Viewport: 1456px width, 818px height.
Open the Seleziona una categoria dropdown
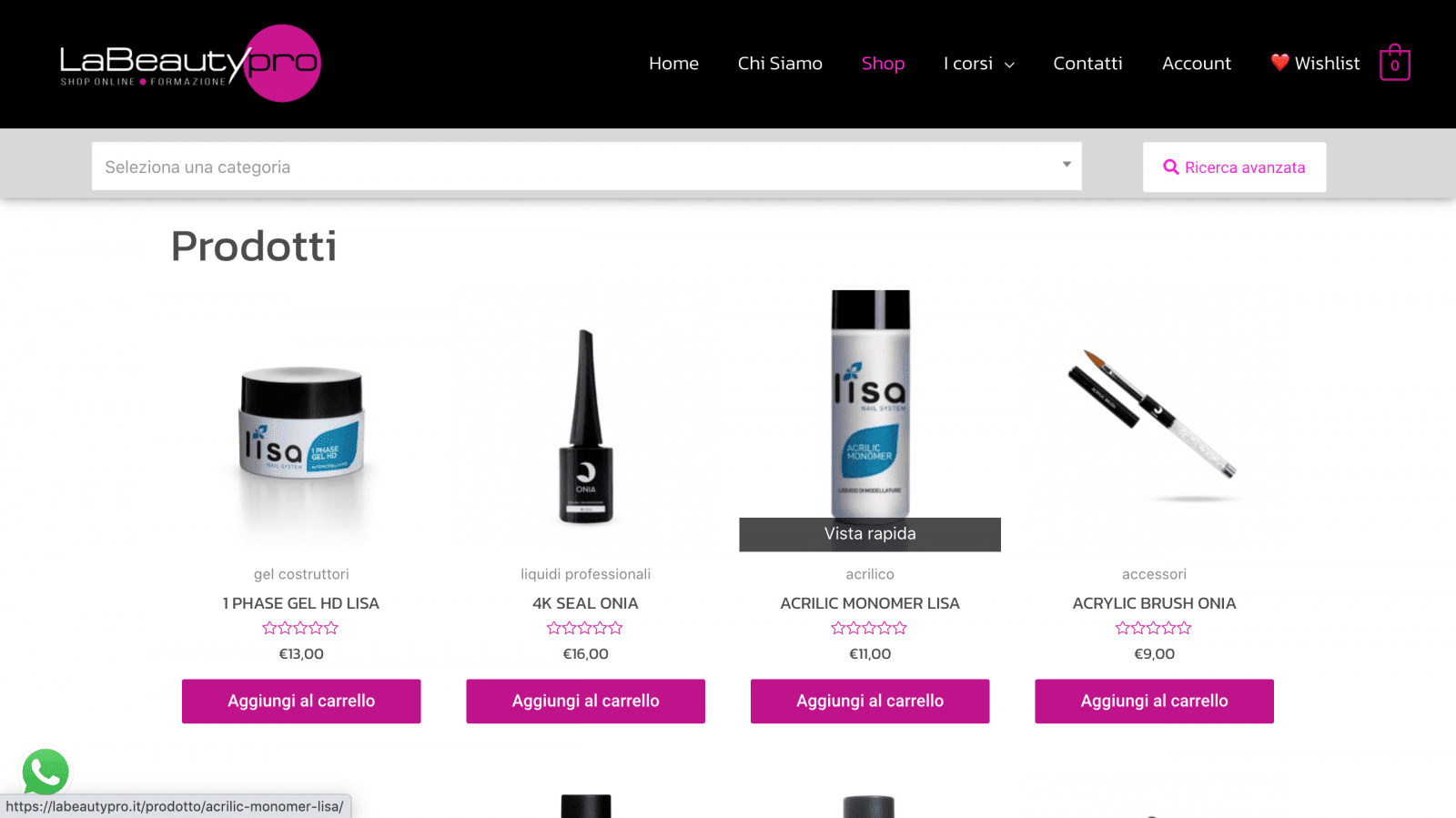click(x=586, y=167)
